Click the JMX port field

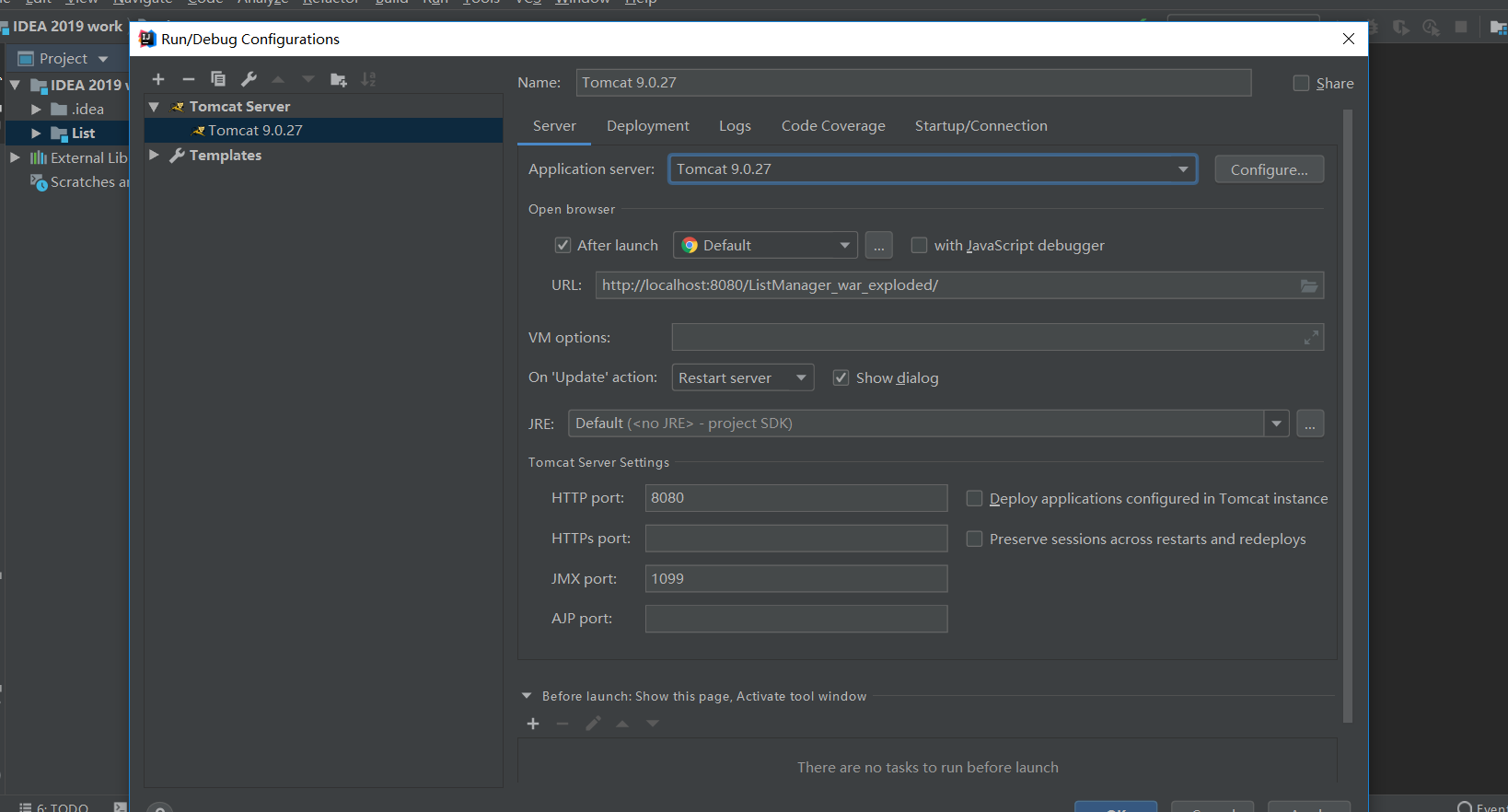[796, 579]
